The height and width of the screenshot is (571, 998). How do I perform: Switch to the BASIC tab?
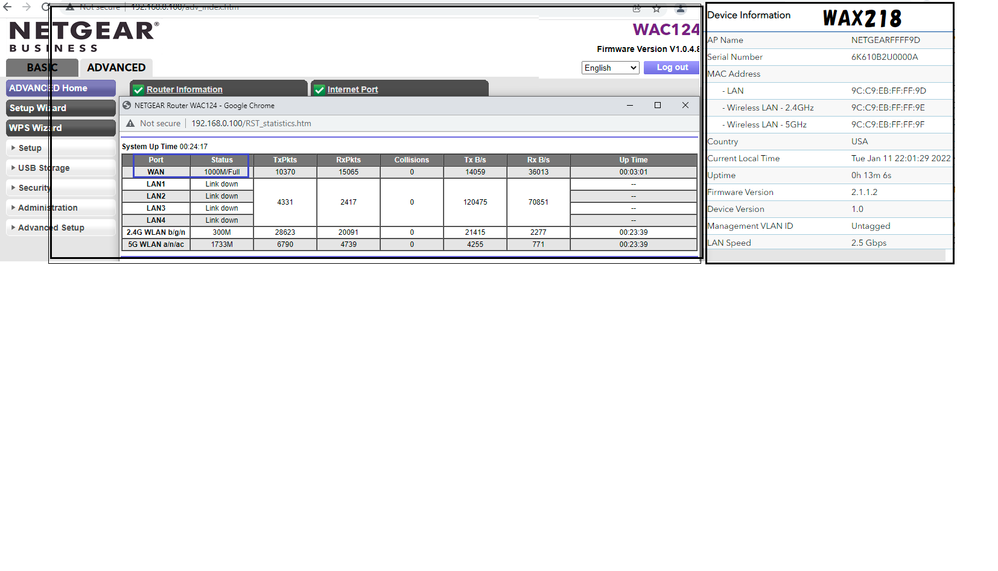tap(42, 67)
